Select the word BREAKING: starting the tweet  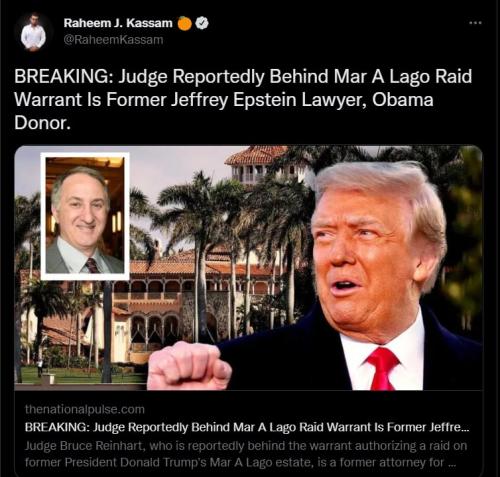[64, 76]
